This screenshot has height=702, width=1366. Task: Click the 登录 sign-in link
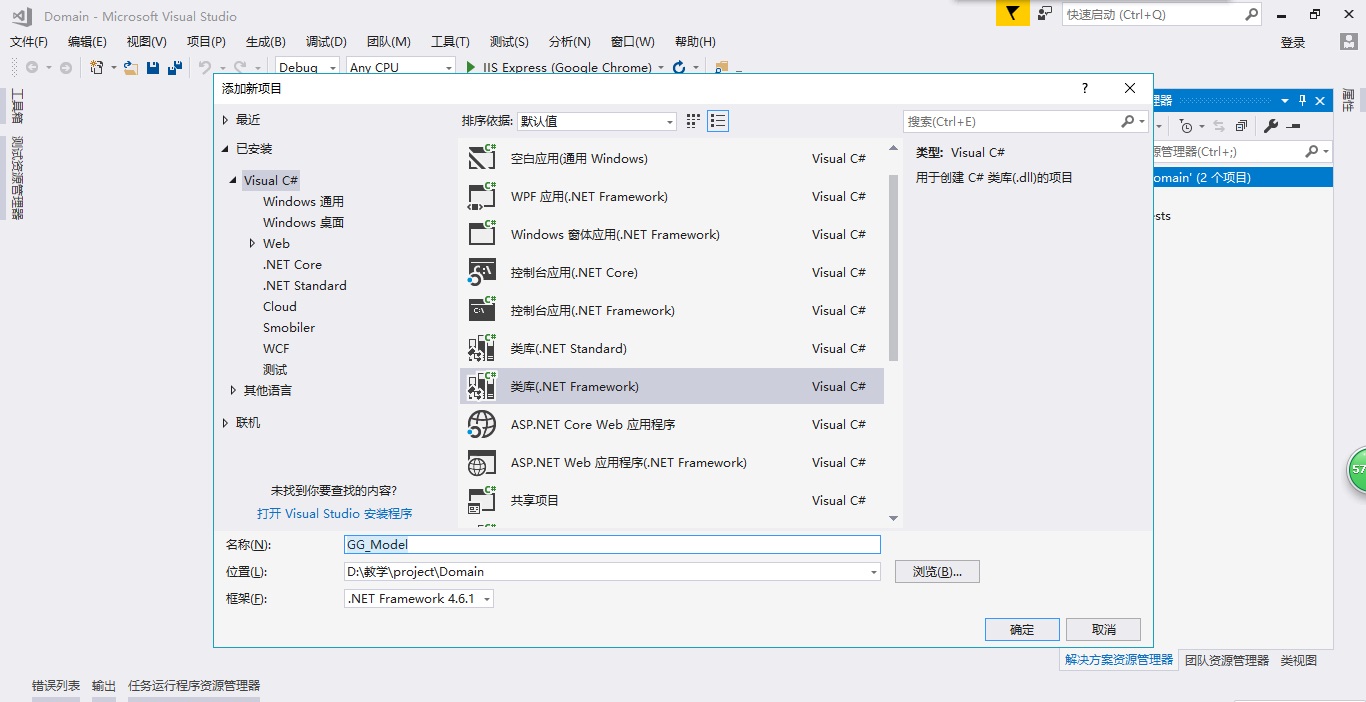click(x=1293, y=42)
